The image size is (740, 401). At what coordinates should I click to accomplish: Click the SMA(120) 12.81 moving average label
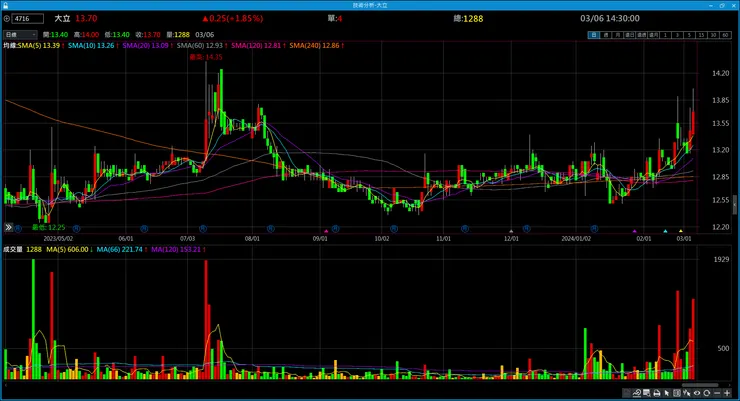pos(258,45)
